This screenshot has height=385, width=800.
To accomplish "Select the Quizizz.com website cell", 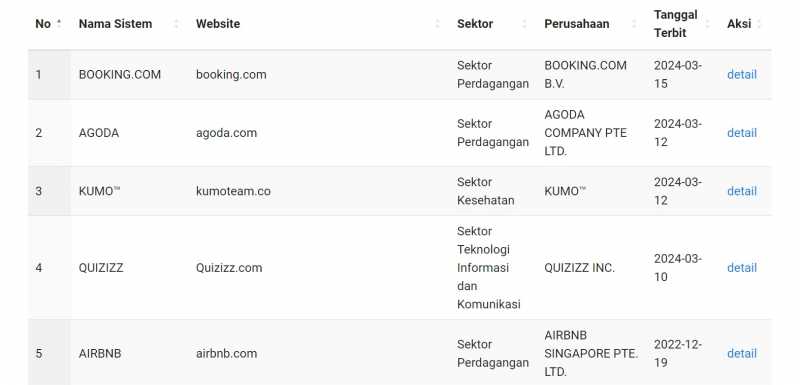I will [x=229, y=267].
